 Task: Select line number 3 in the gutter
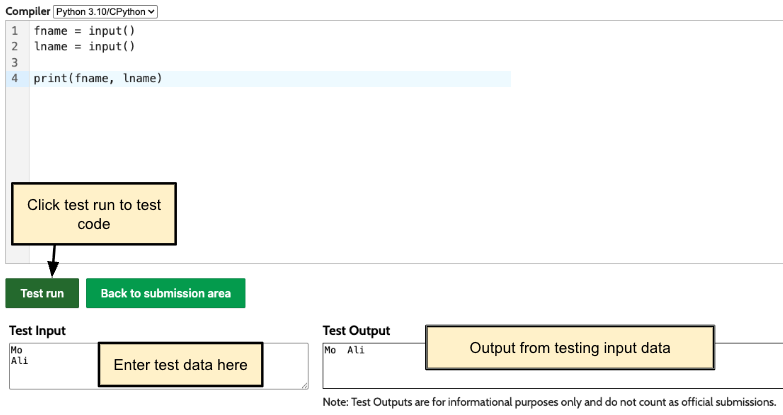coord(15,62)
